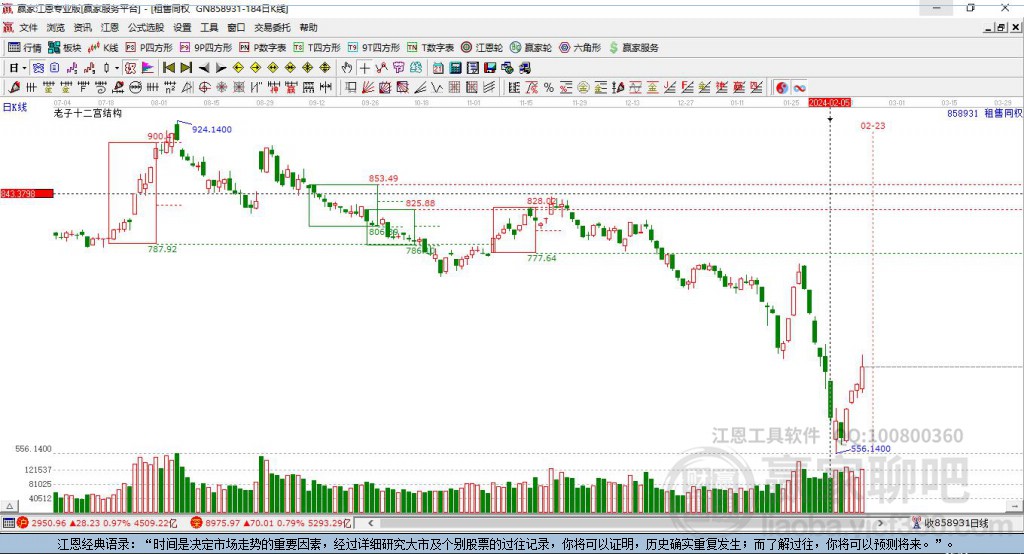Select the three parallel lines tool
This screenshot has height=554, width=1024.
(488, 88)
